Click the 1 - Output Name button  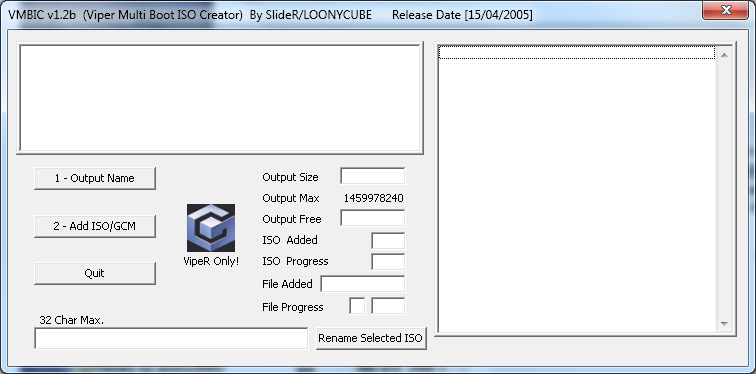[x=94, y=178]
